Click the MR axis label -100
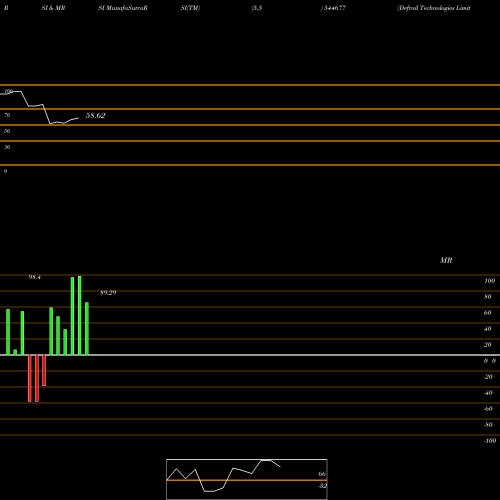Image resolution: width=500 pixels, height=500 pixels. pyautogui.click(x=490, y=441)
